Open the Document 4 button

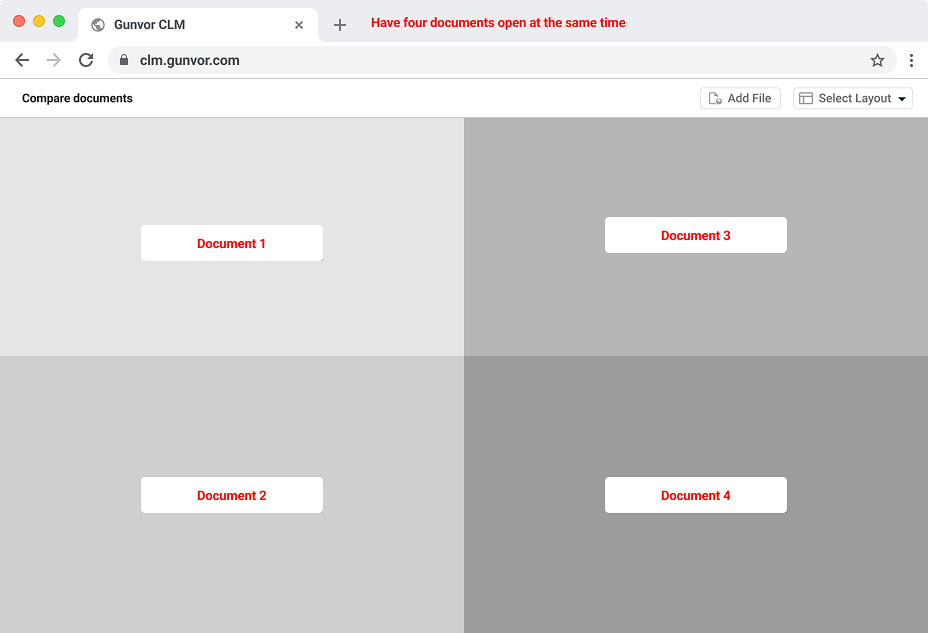click(x=695, y=495)
